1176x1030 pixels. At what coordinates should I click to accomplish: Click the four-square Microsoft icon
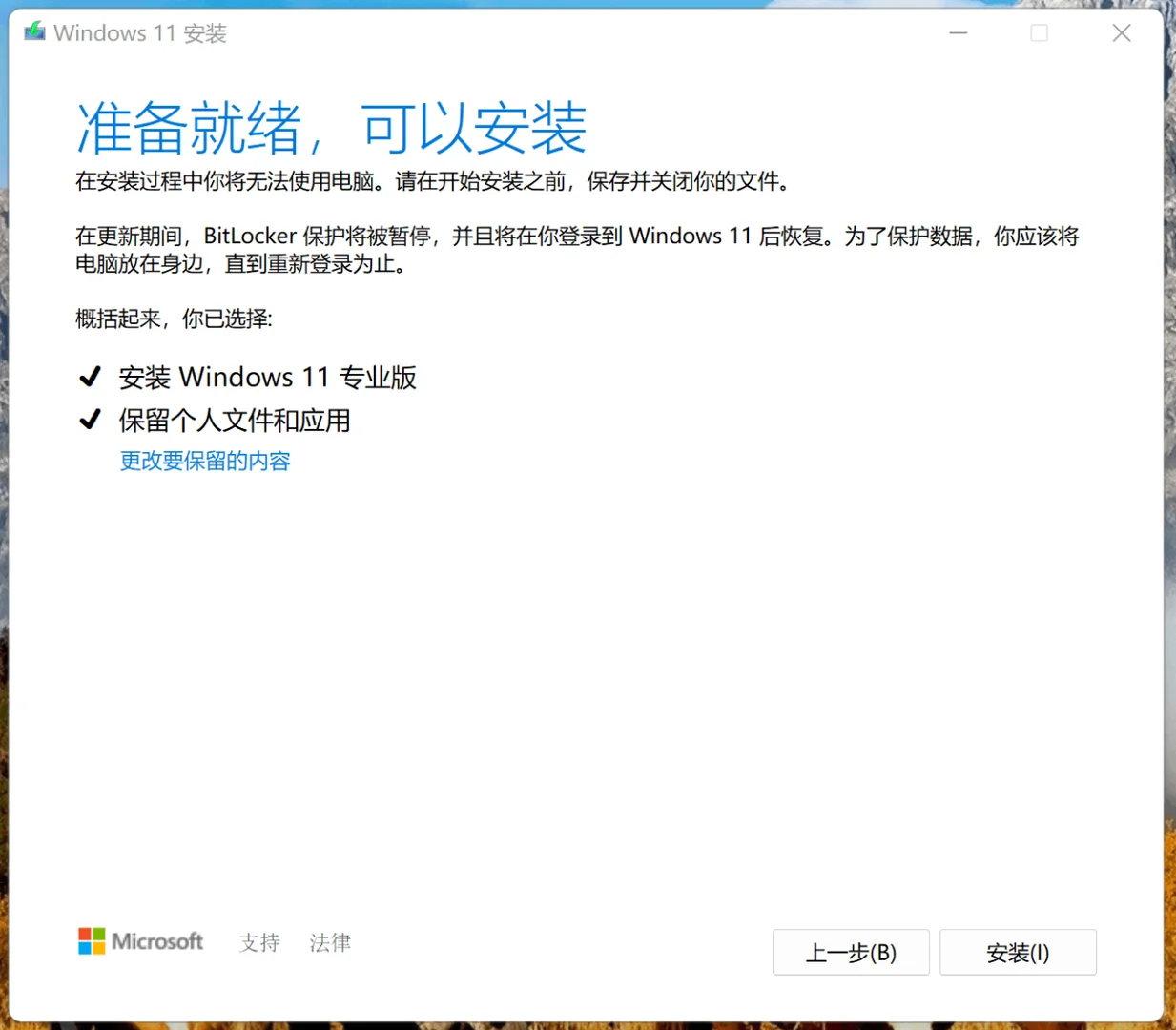tap(93, 941)
